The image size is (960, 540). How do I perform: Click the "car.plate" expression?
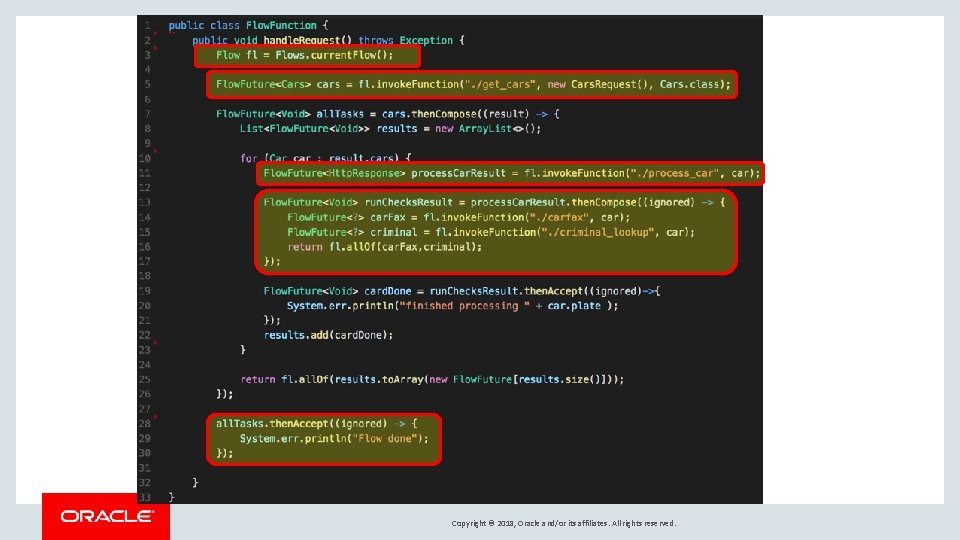click(574, 306)
